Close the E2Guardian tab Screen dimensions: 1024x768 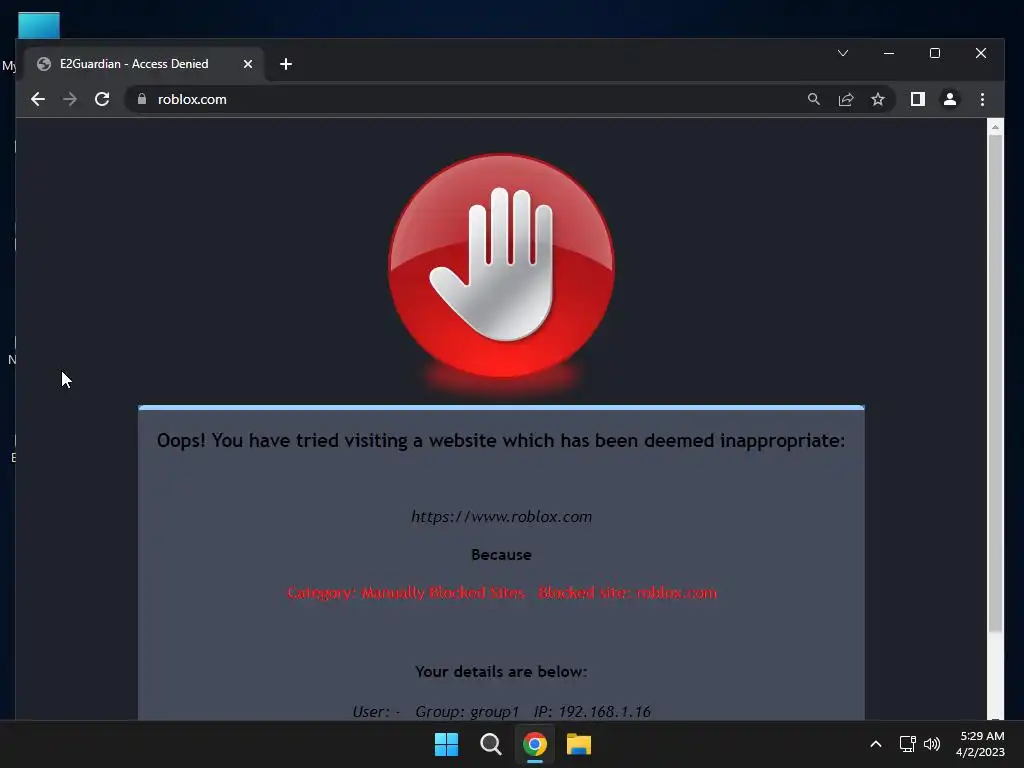click(248, 64)
